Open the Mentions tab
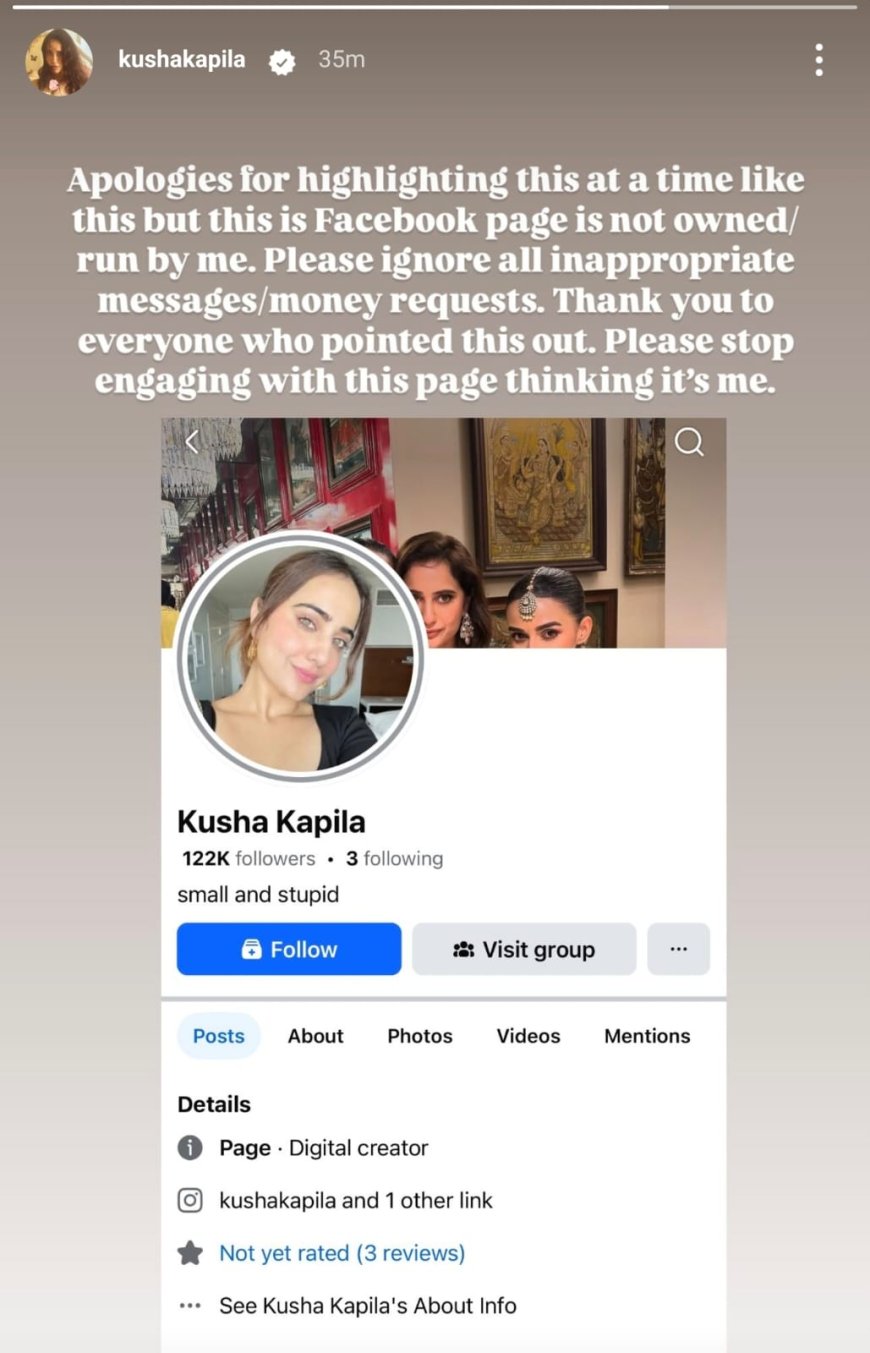This screenshot has height=1353, width=870. click(647, 1036)
